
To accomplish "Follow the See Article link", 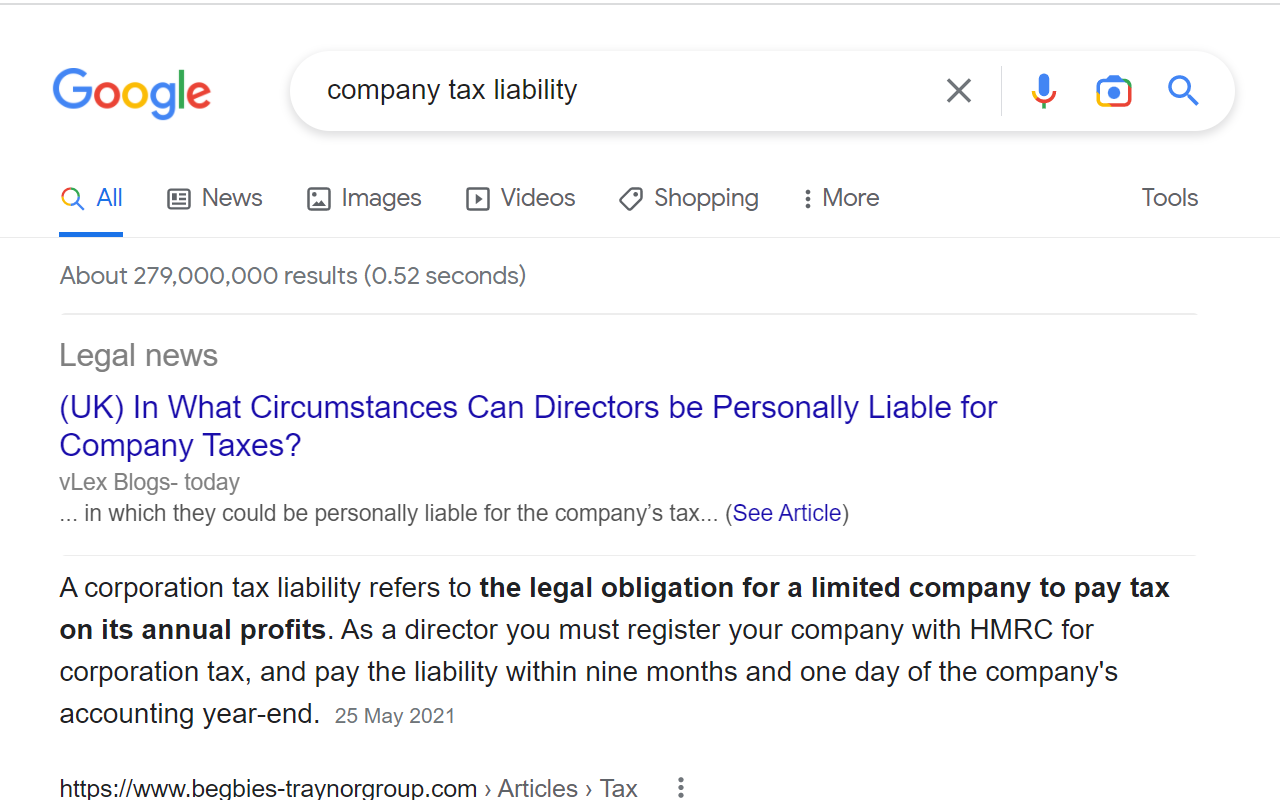I will (x=787, y=513).
